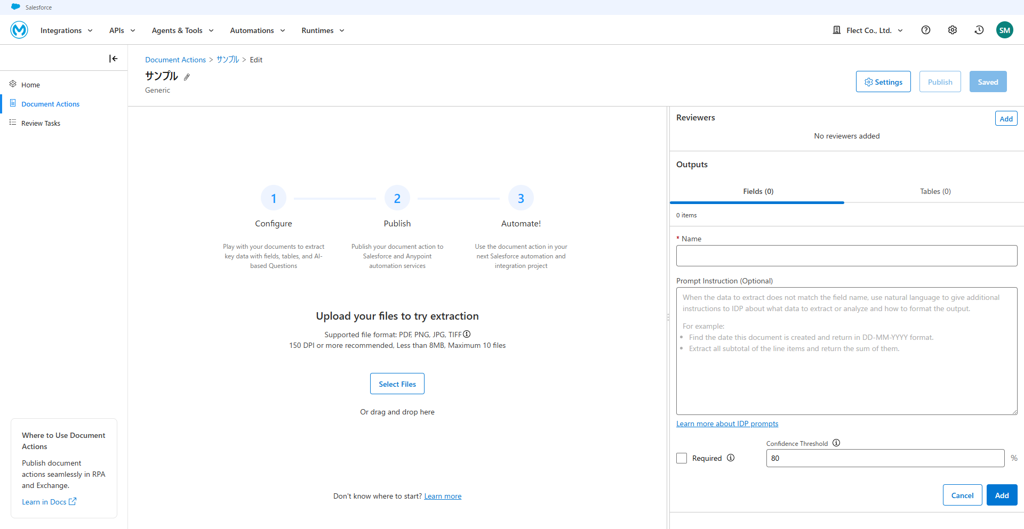Click the Review Tasks list icon
The image size is (1024, 529).
pos(12,123)
